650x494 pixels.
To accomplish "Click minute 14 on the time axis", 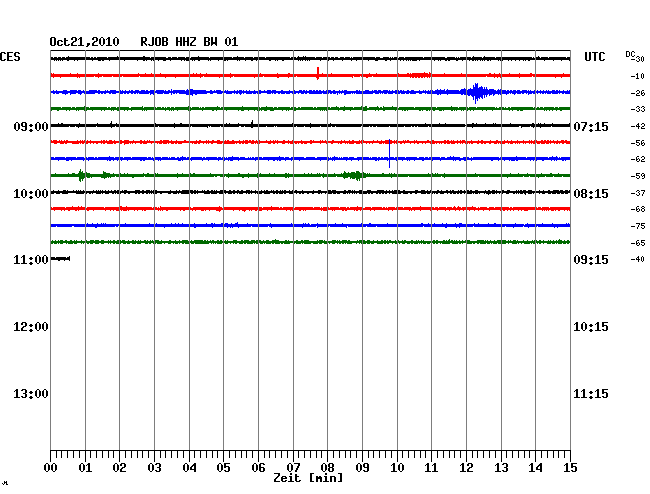I will (535, 467).
